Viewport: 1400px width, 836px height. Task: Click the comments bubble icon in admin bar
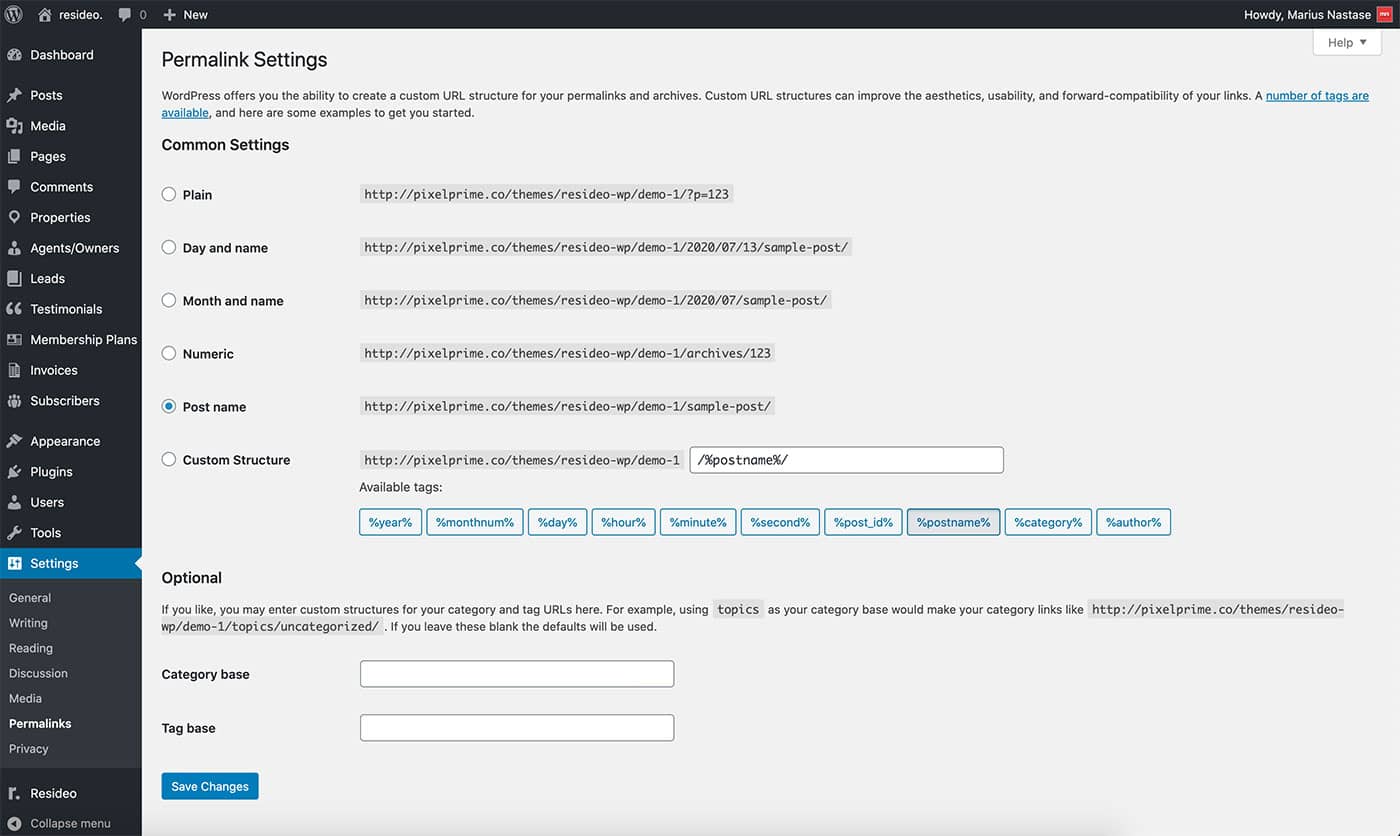125,15
